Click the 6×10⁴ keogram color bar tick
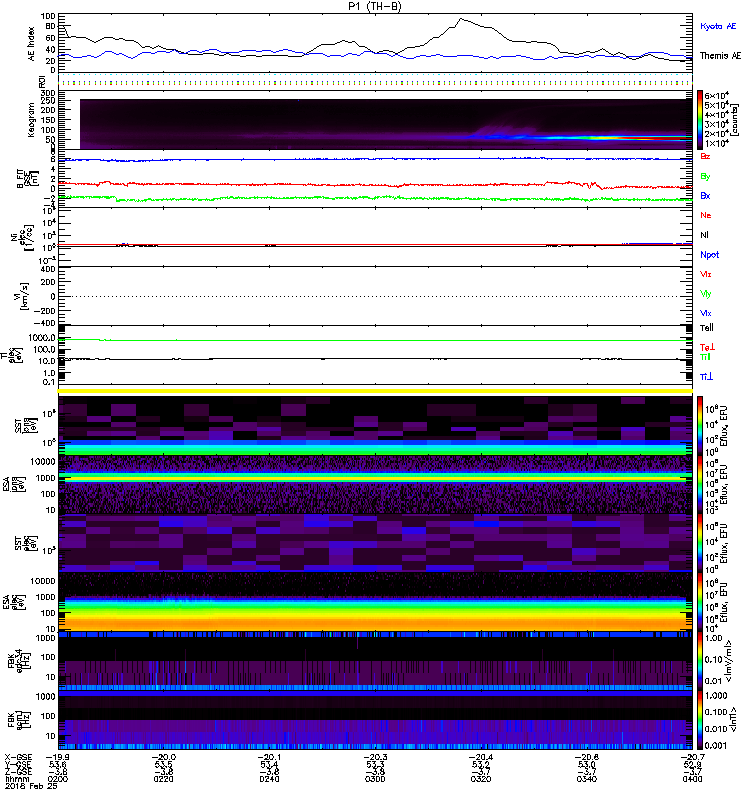The width and height of the screenshot is (750, 800). click(716, 96)
